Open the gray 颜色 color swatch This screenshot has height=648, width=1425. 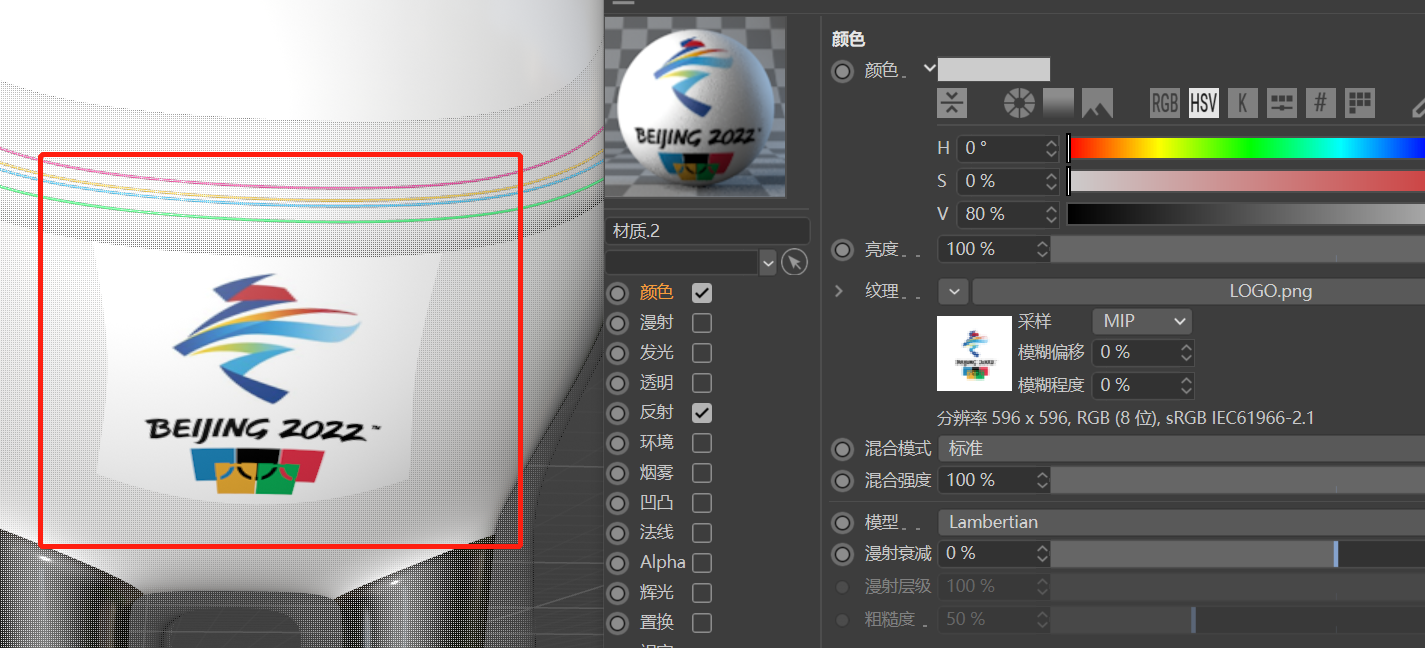coord(994,69)
